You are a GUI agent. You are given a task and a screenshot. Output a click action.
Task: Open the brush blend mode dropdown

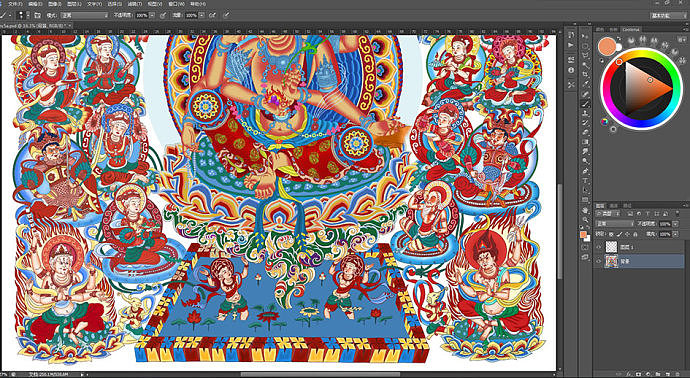(x=84, y=15)
